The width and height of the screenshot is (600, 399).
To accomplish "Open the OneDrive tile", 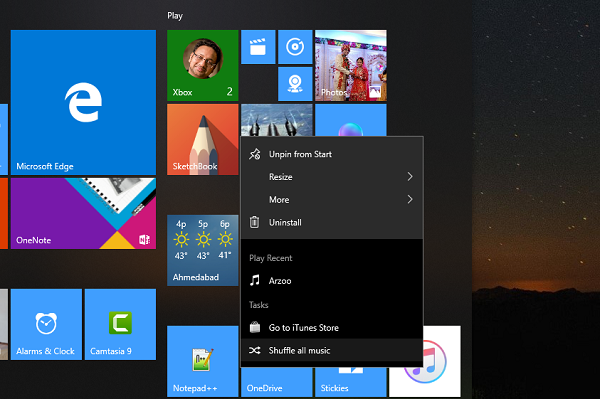I will [x=277, y=383].
